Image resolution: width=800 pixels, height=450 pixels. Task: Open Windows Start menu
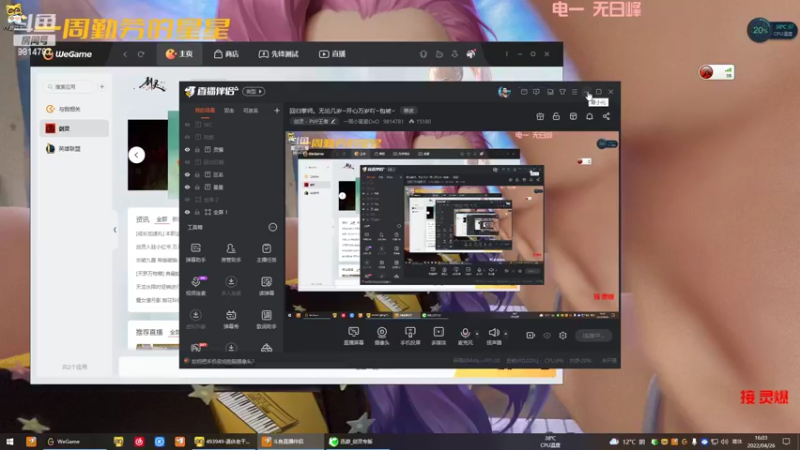10,441
